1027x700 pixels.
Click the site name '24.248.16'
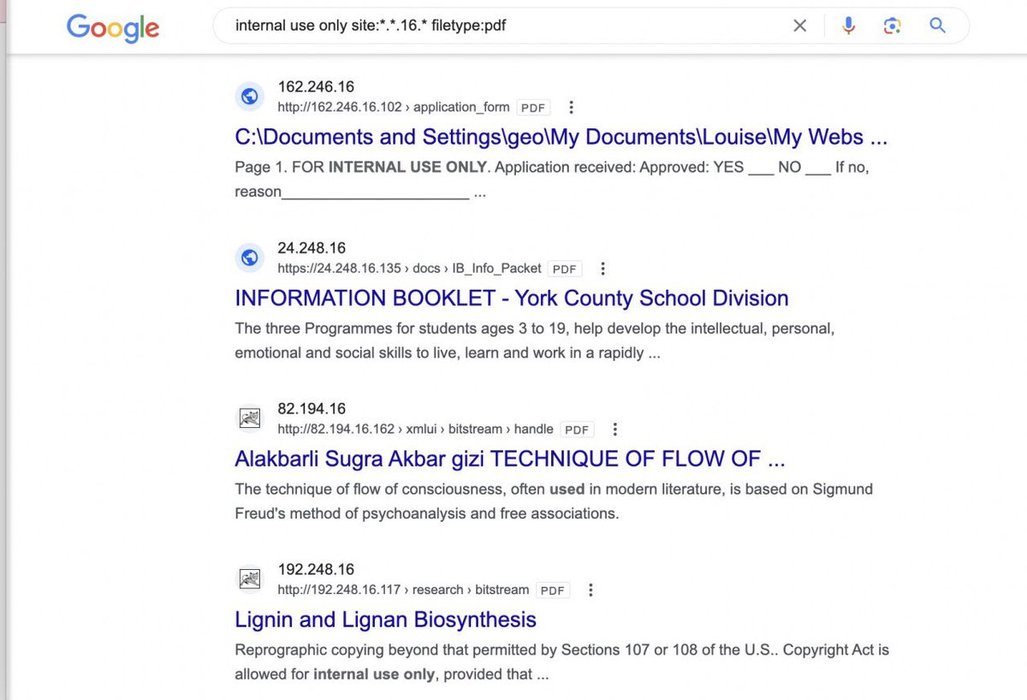[312, 248]
